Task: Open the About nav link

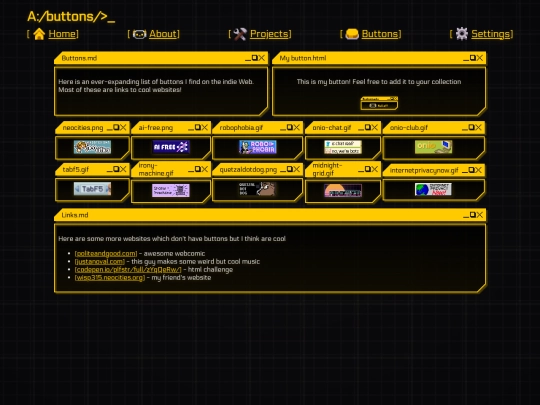Action: coord(163,34)
